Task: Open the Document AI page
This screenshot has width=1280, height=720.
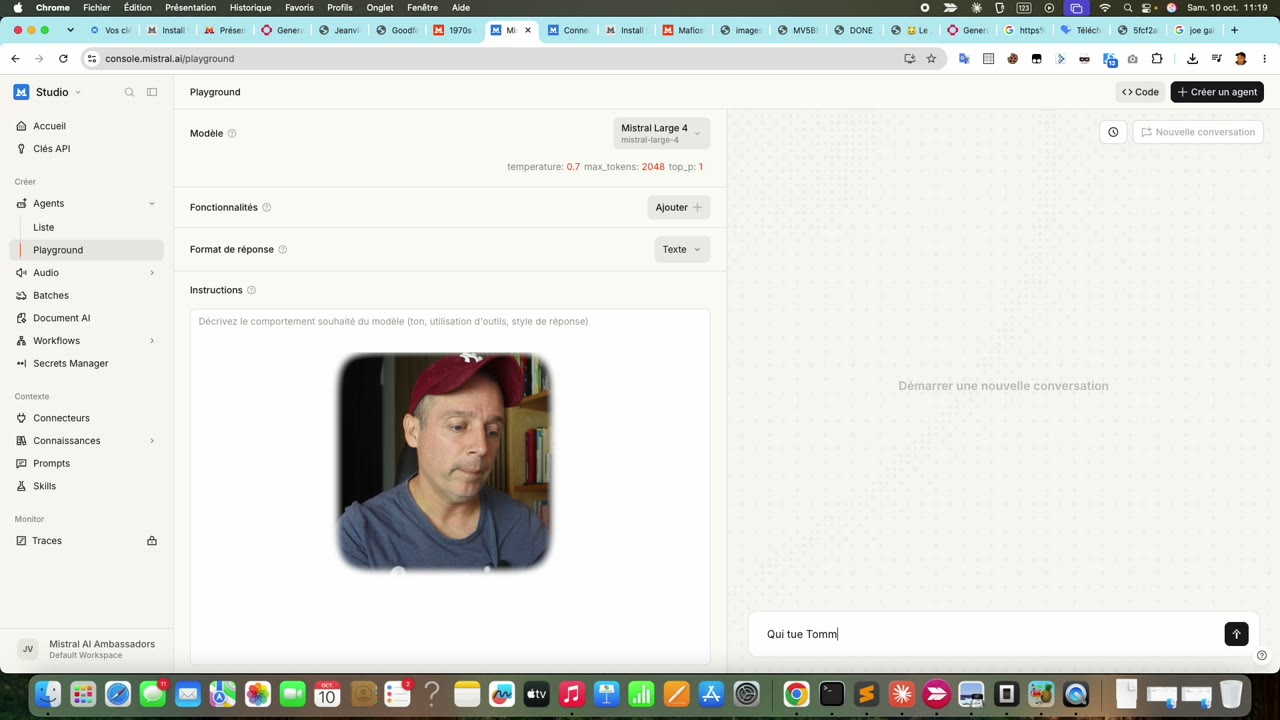Action: coord(87,318)
